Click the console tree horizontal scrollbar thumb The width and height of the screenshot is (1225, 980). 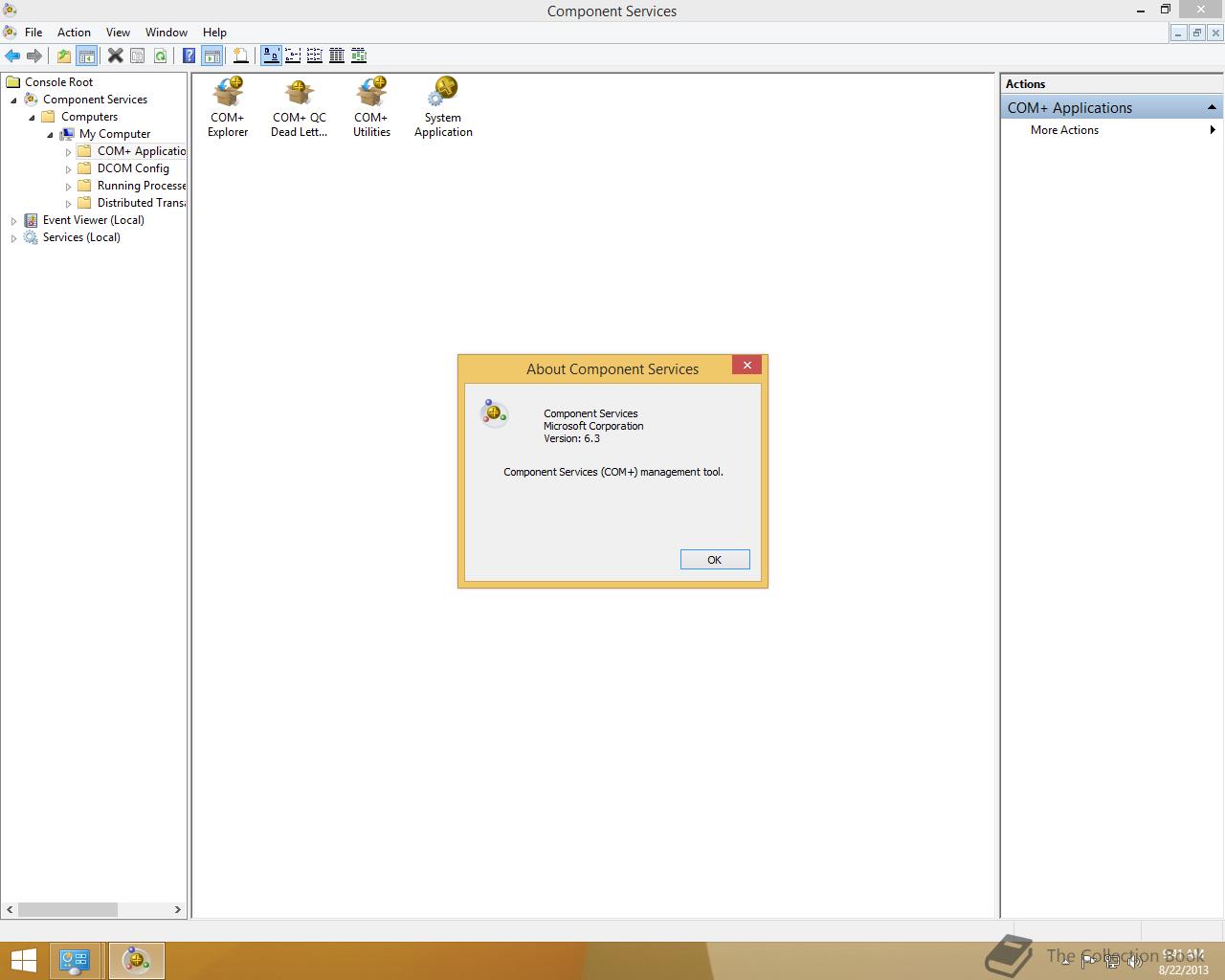coord(68,909)
